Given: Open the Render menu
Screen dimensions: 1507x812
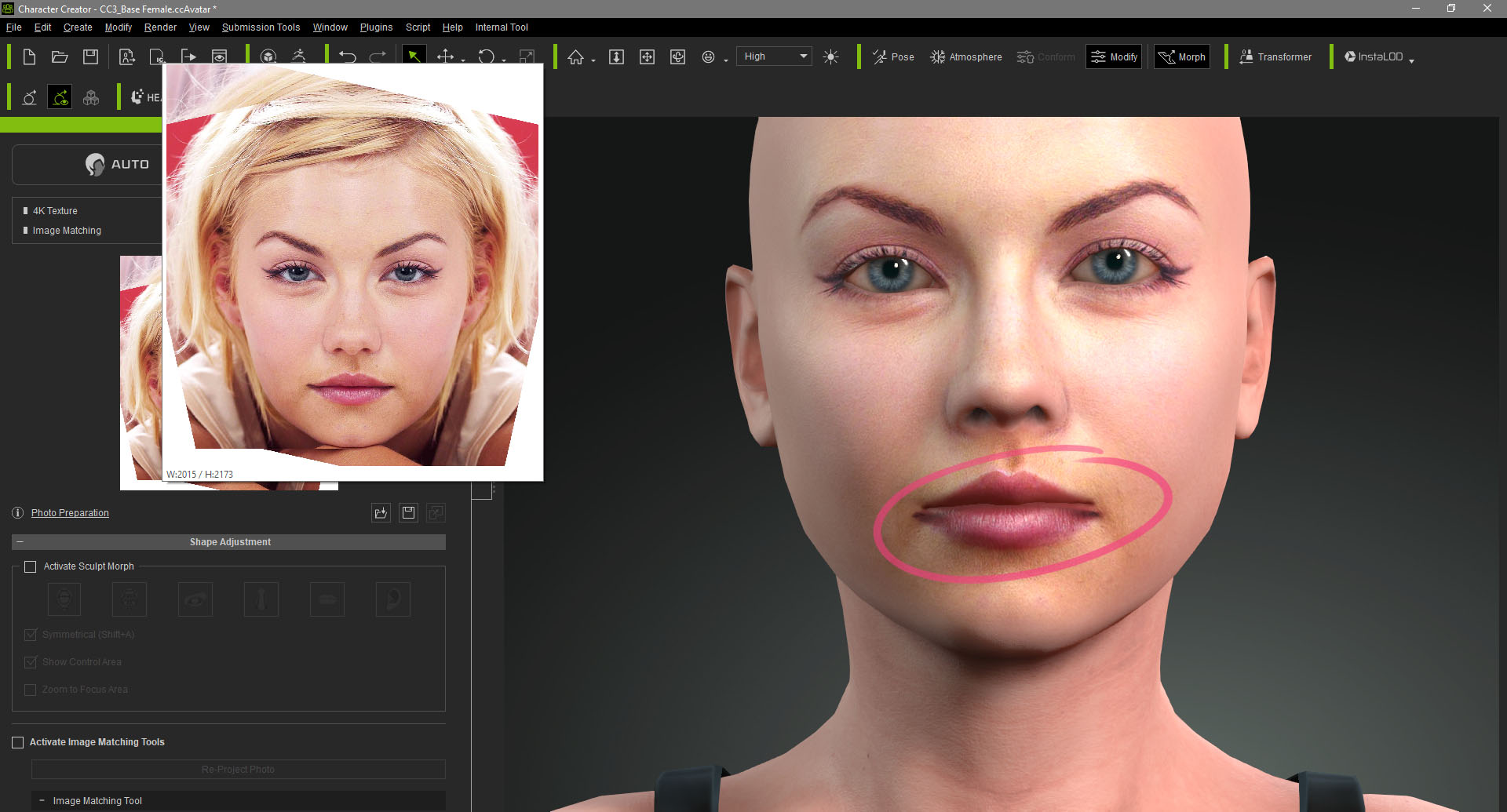Looking at the screenshot, I should pos(160,27).
